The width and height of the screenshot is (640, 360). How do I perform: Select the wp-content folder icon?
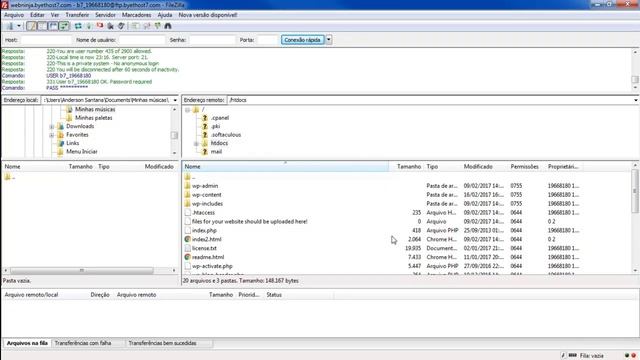click(x=188, y=195)
